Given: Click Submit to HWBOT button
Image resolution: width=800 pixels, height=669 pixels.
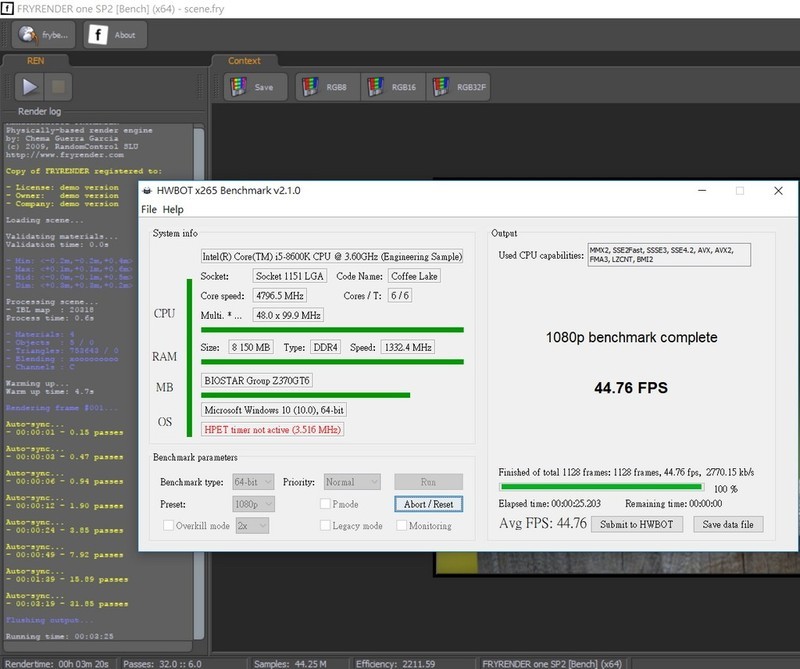Looking at the screenshot, I should click(x=637, y=524).
